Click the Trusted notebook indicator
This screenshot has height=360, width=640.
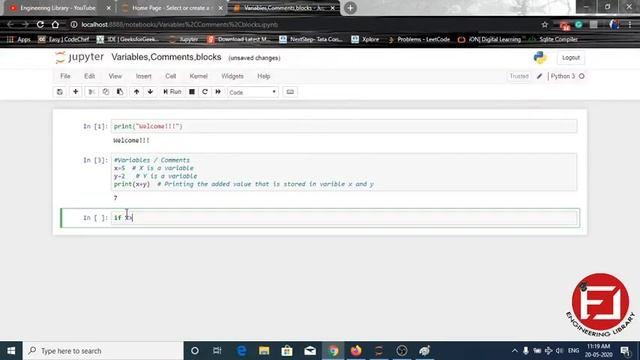(x=519, y=76)
